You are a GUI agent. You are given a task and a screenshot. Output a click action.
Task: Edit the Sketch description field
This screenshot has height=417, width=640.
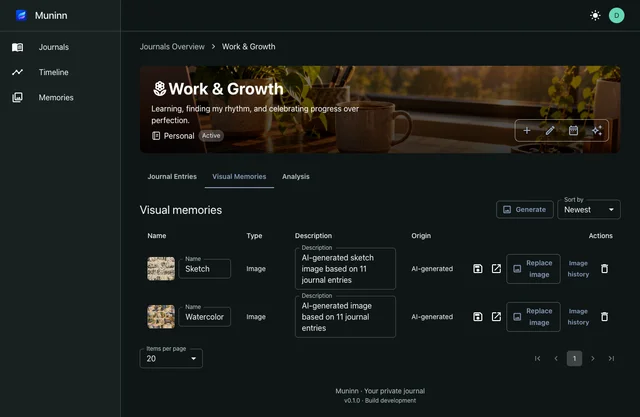[345, 269]
